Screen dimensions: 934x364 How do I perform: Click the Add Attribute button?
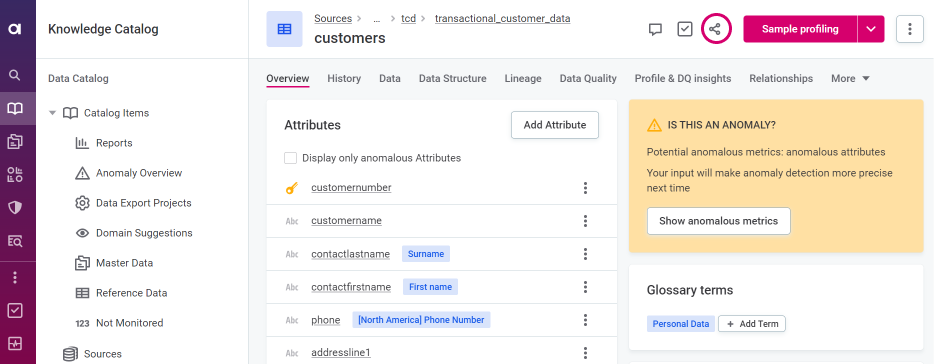[x=555, y=125]
